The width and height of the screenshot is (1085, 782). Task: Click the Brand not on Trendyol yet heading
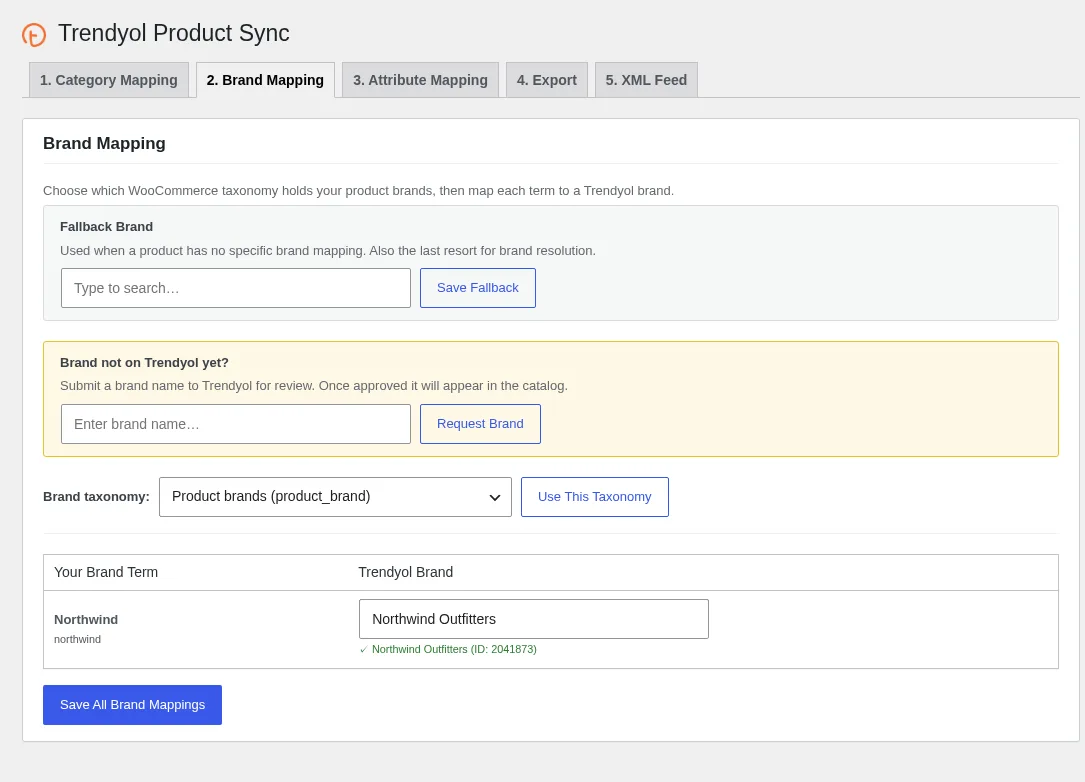[145, 363]
